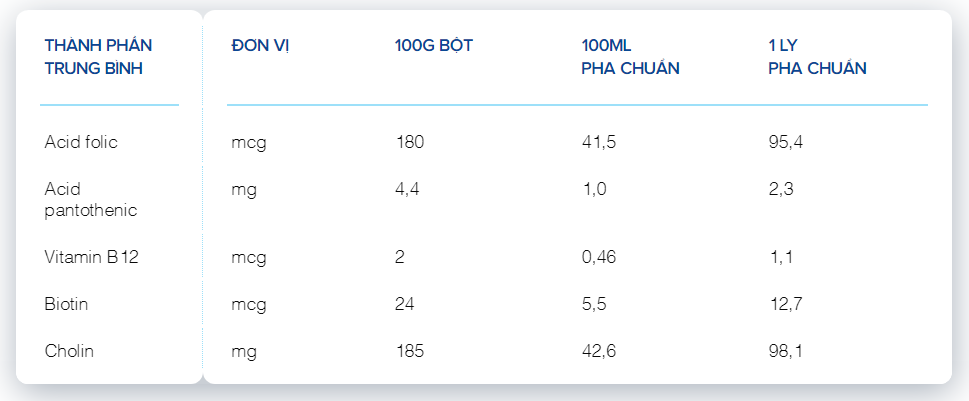Select the Acid folic row label
This screenshot has height=401, width=969.
(81, 142)
